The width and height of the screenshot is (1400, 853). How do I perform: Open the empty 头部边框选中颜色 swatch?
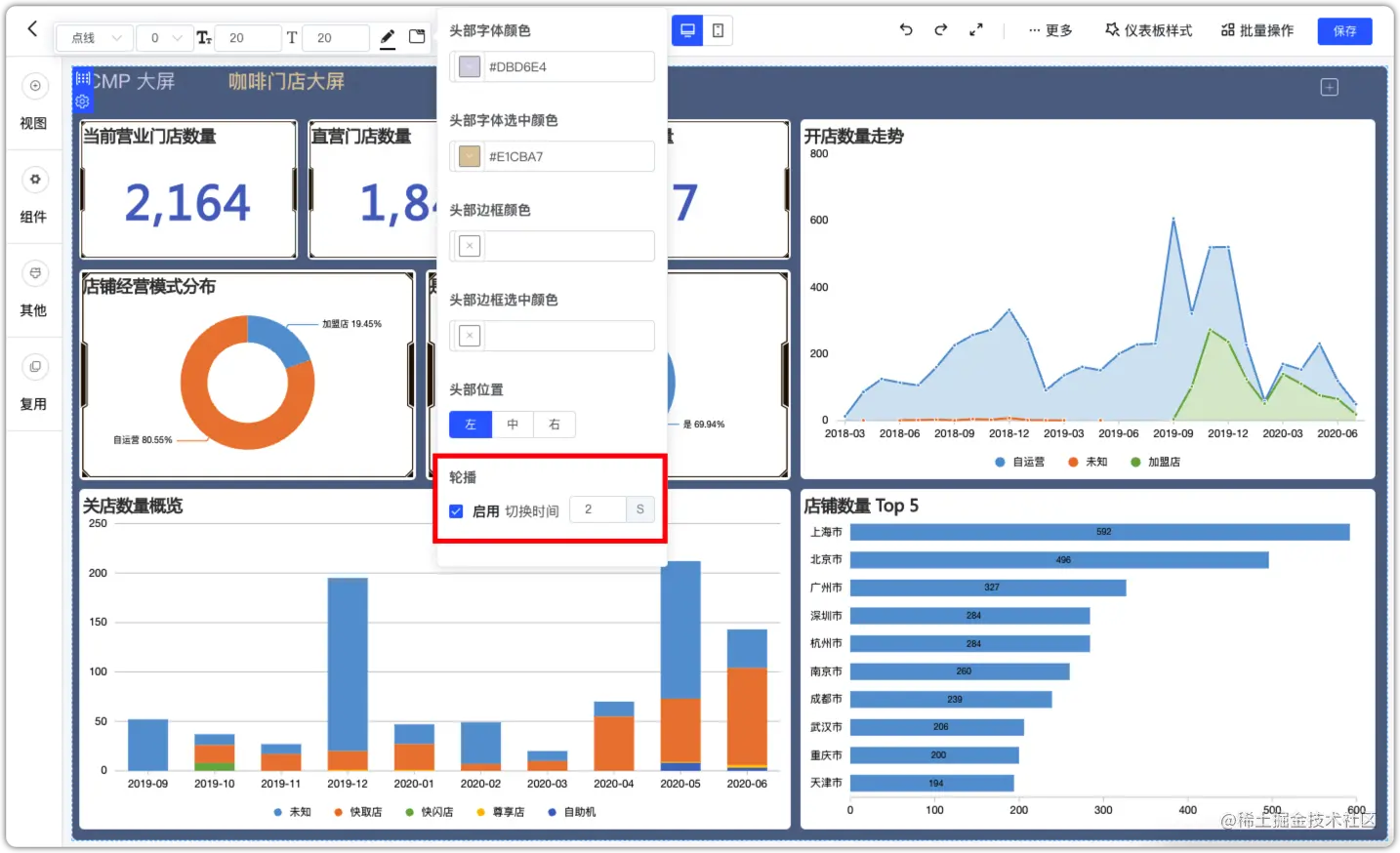point(470,336)
